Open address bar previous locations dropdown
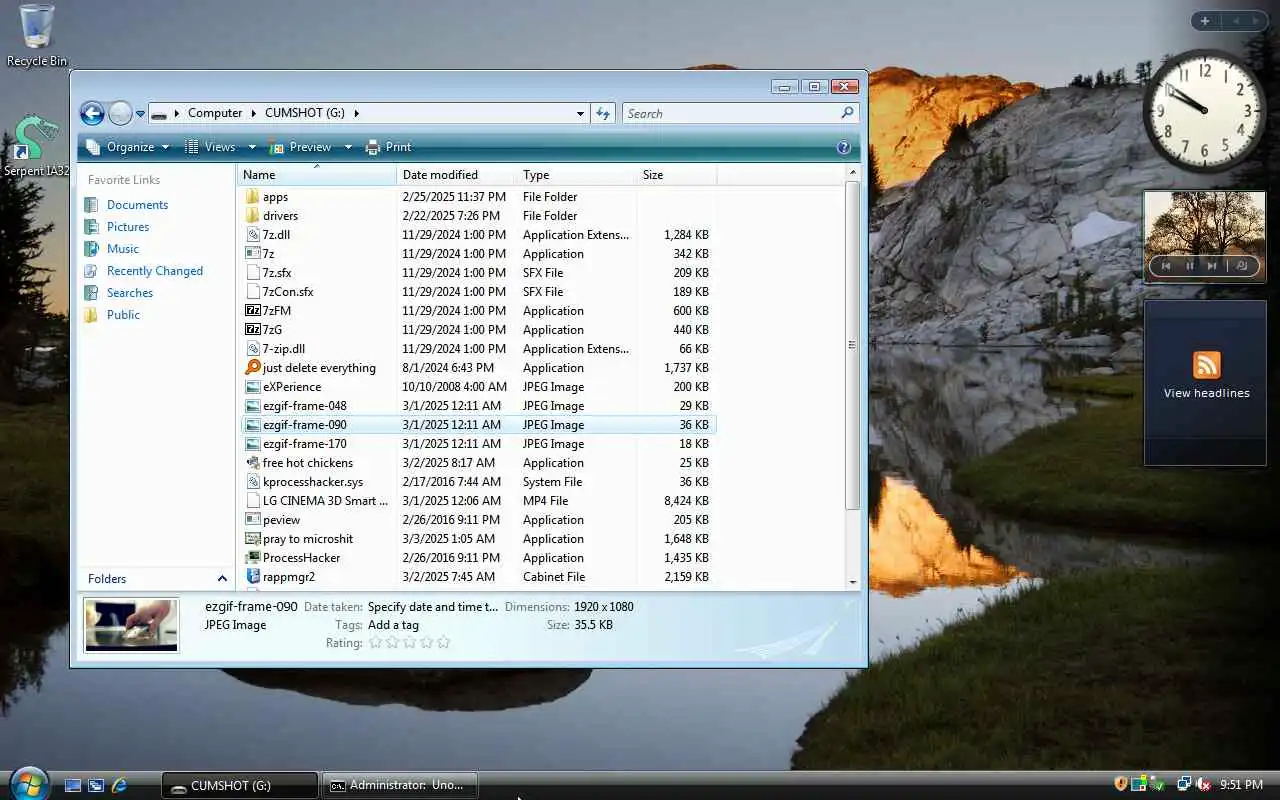Image resolution: width=1280 pixels, height=800 pixels. pos(580,113)
